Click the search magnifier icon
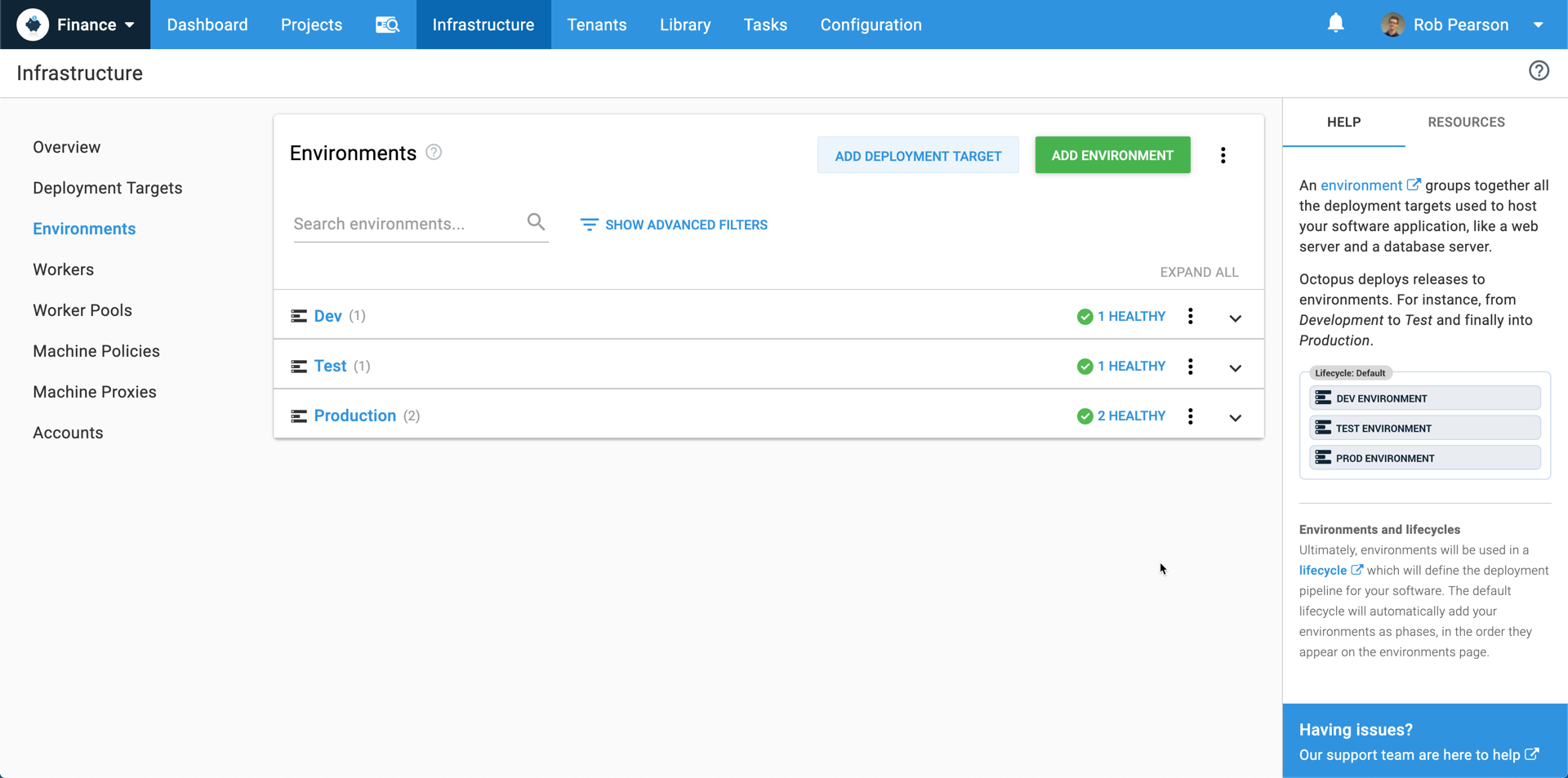1568x778 pixels. [x=536, y=222]
